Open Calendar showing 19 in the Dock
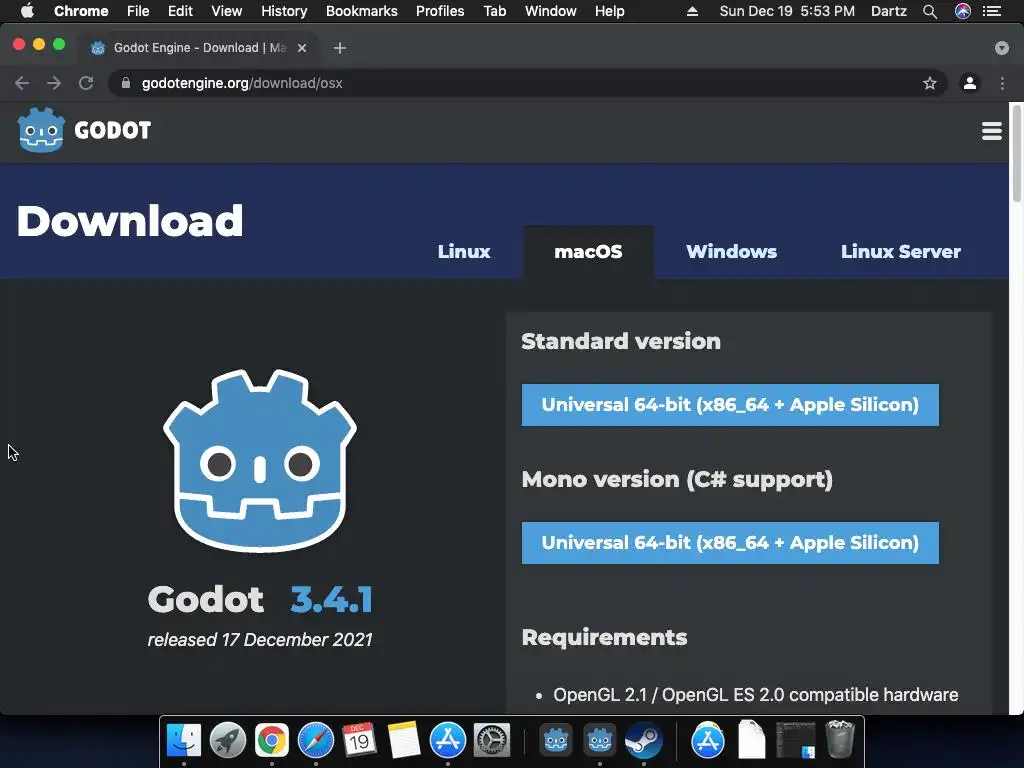Viewport: 1024px width, 768px height. click(359, 740)
